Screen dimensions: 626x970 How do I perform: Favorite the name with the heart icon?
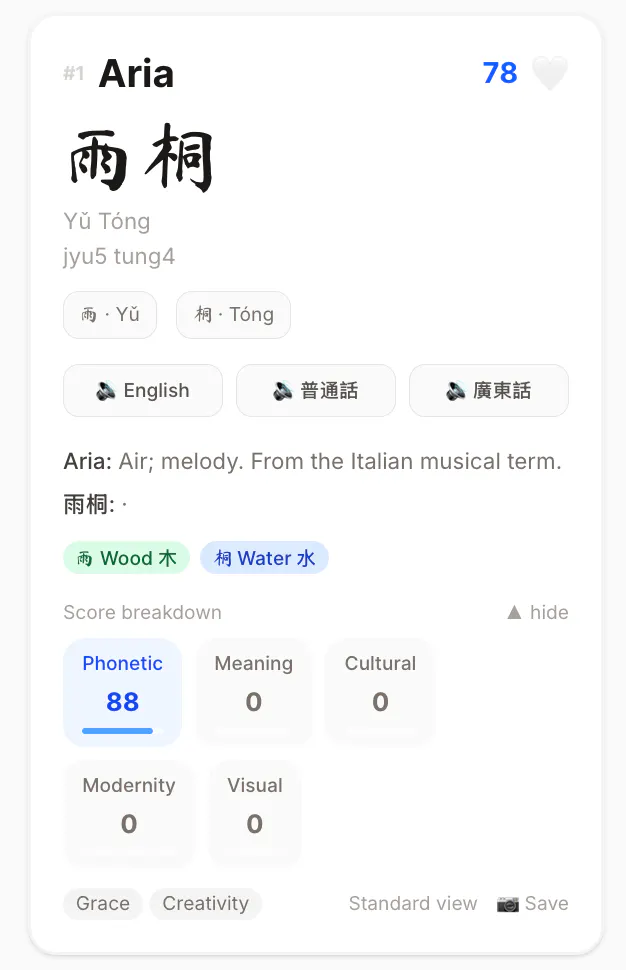pos(550,73)
